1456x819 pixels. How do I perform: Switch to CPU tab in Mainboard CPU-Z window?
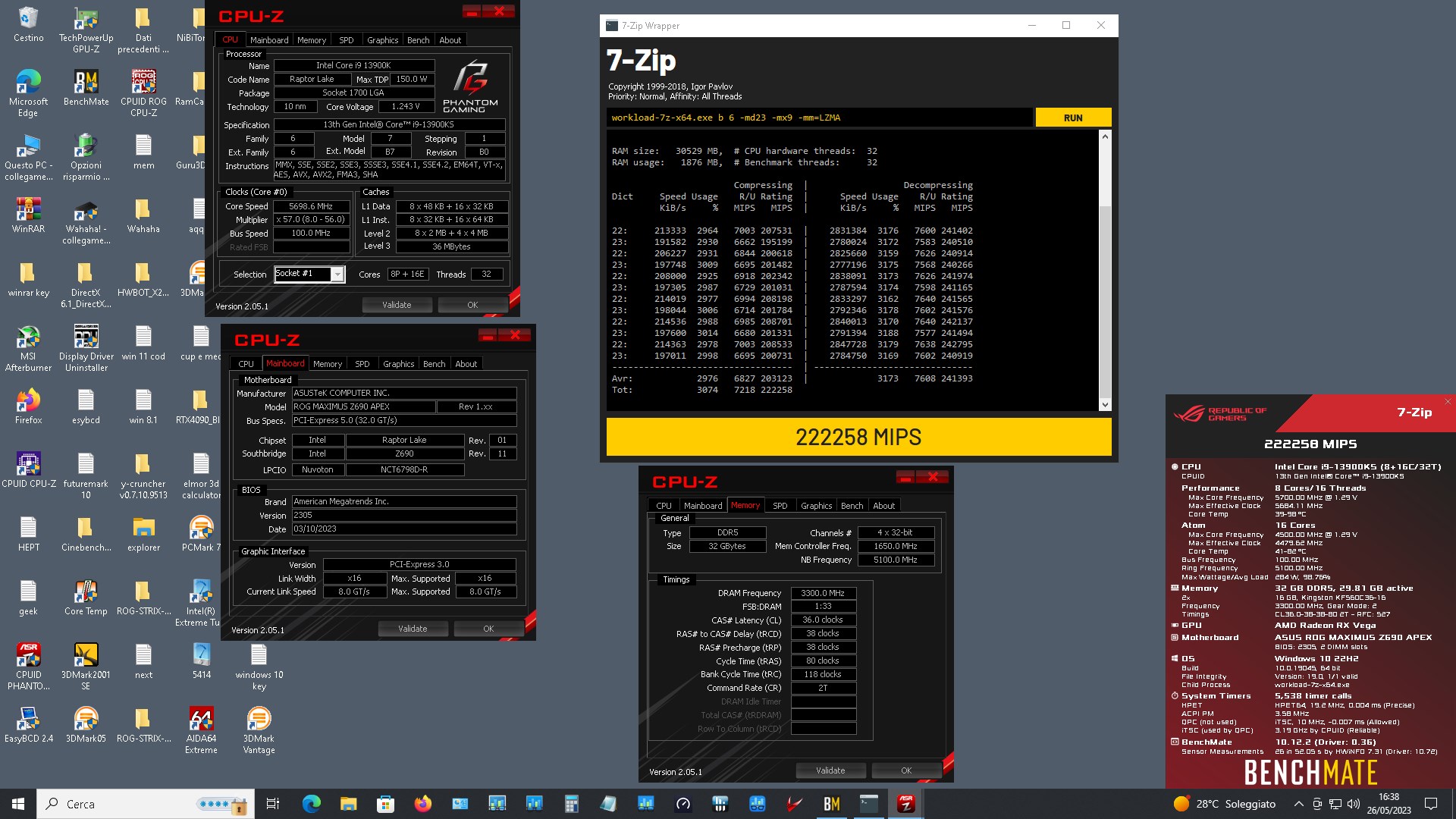coord(246,364)
